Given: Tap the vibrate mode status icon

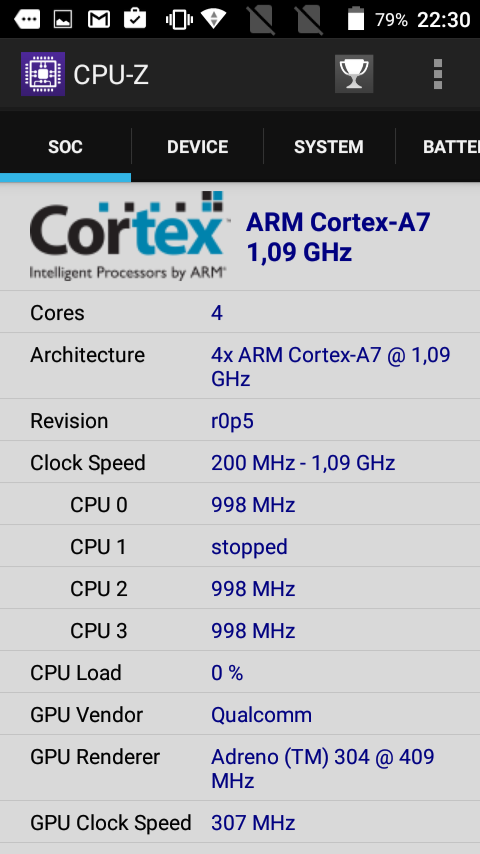Looking at the screenshot, I should pos(178,20).
